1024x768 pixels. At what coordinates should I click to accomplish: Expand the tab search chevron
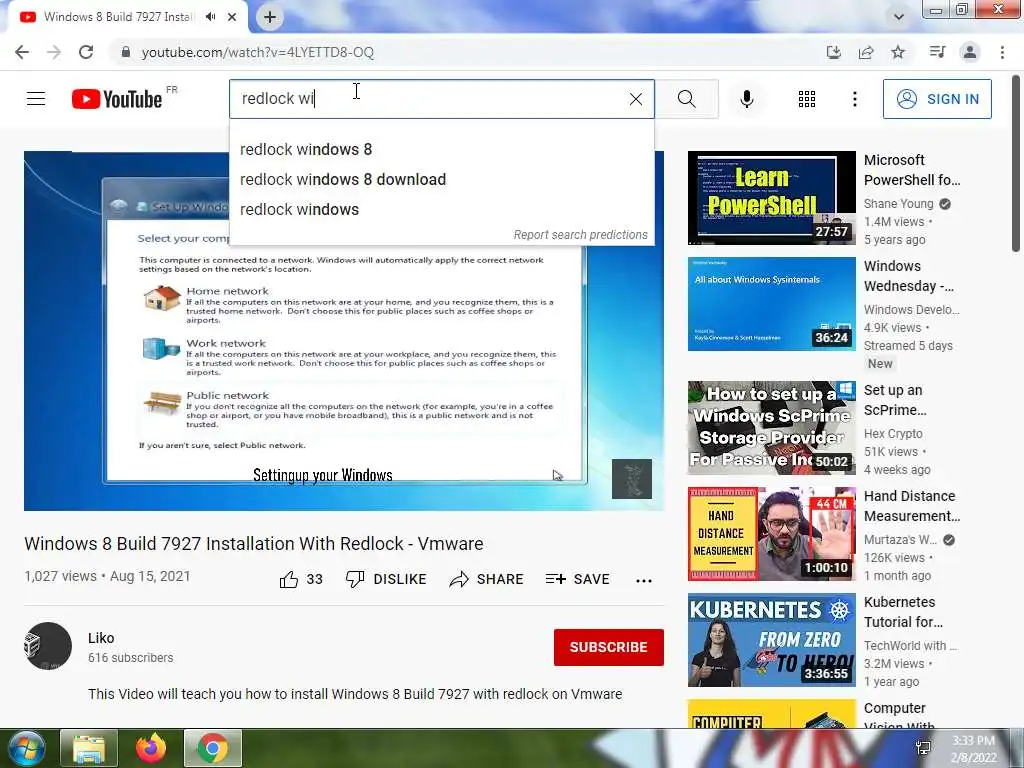(899, 17)
